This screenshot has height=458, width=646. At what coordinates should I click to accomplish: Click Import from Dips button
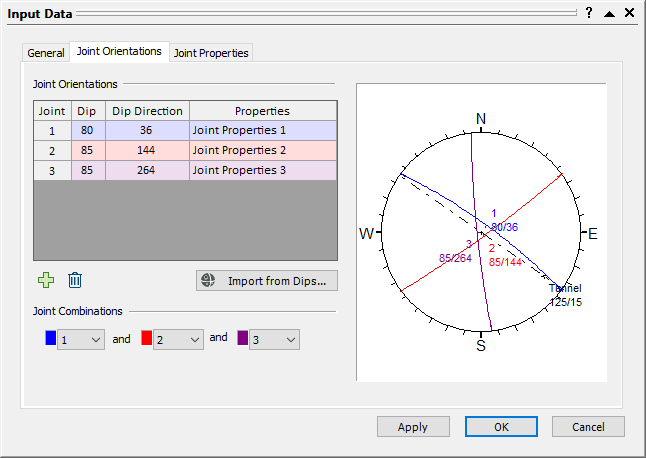(267, 280)
